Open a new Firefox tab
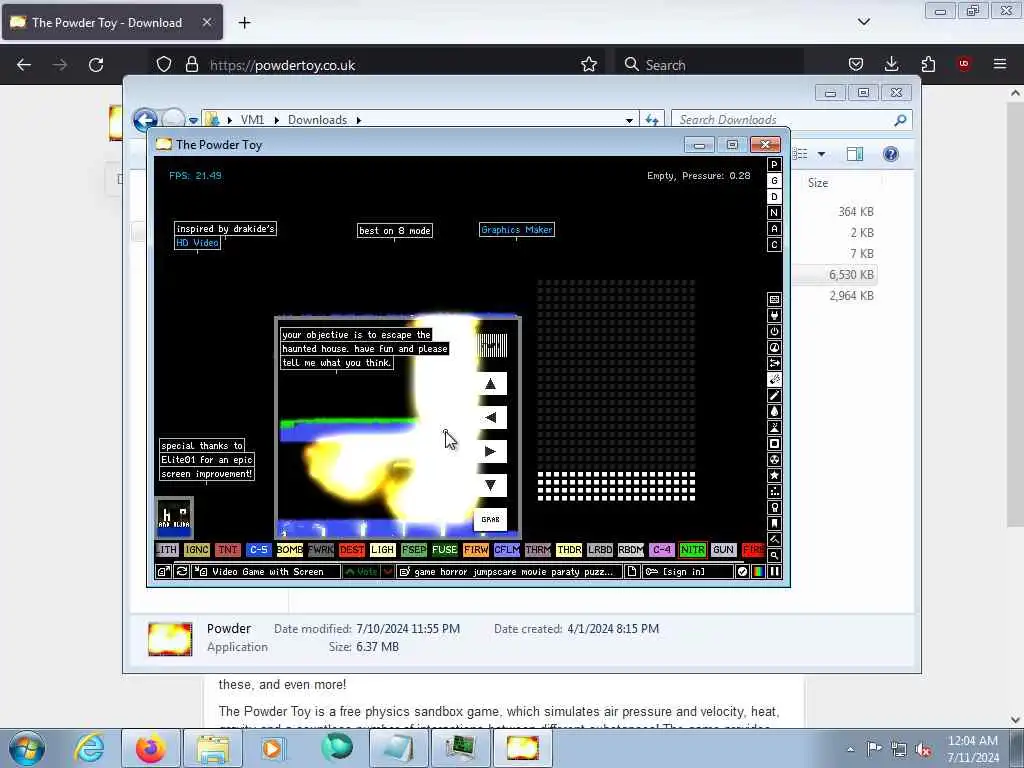The image size is (1024, 768). click(244, 23)
